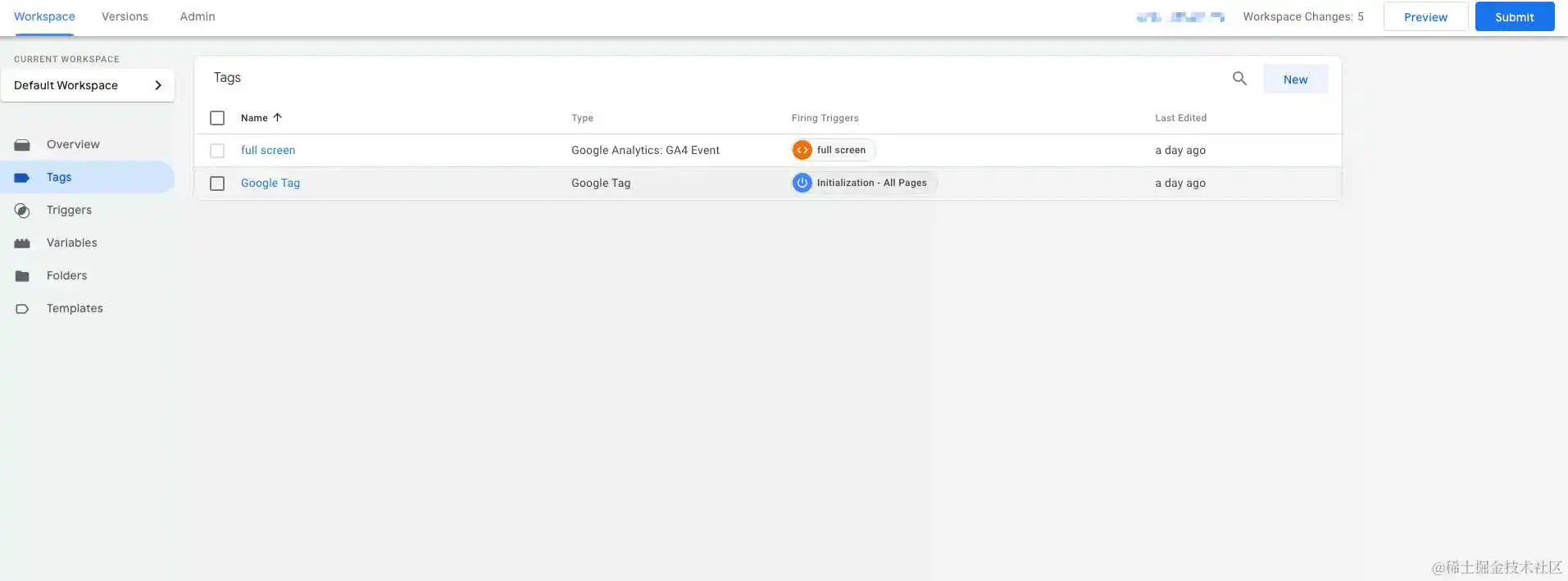Check the Google Tag row checkbox

(217, 184)
